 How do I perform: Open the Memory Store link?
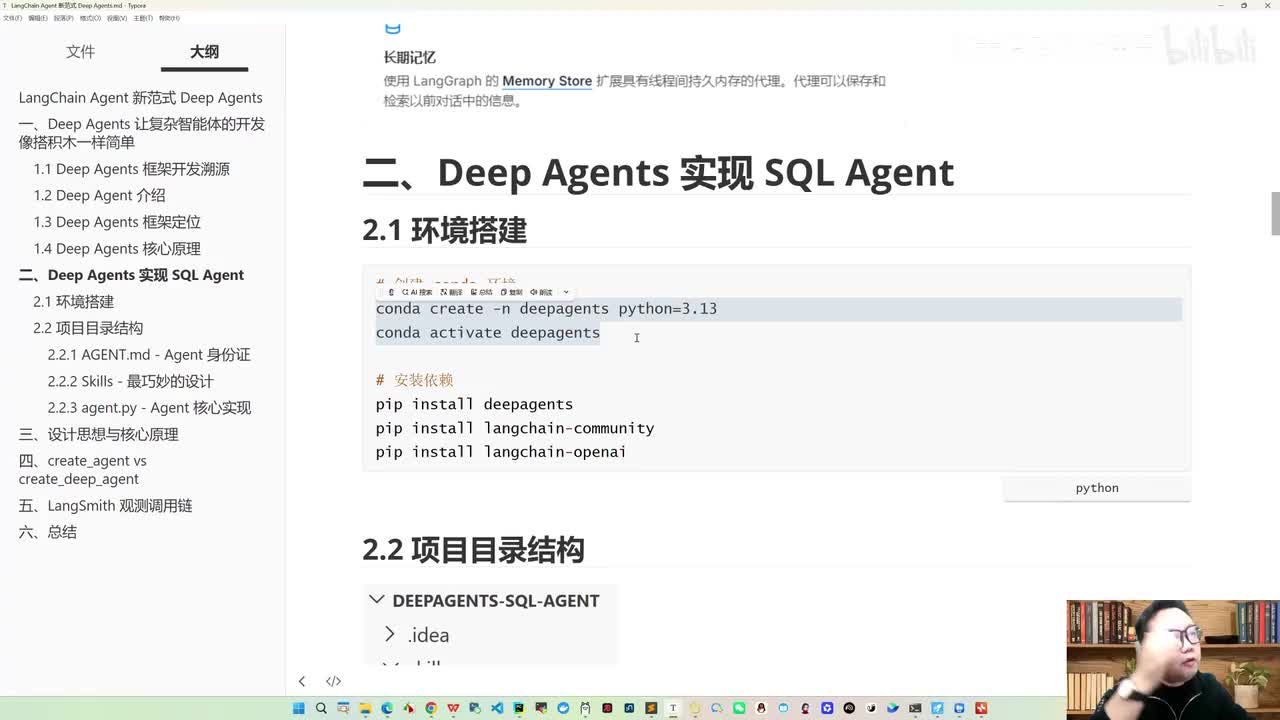click(547, 81)
